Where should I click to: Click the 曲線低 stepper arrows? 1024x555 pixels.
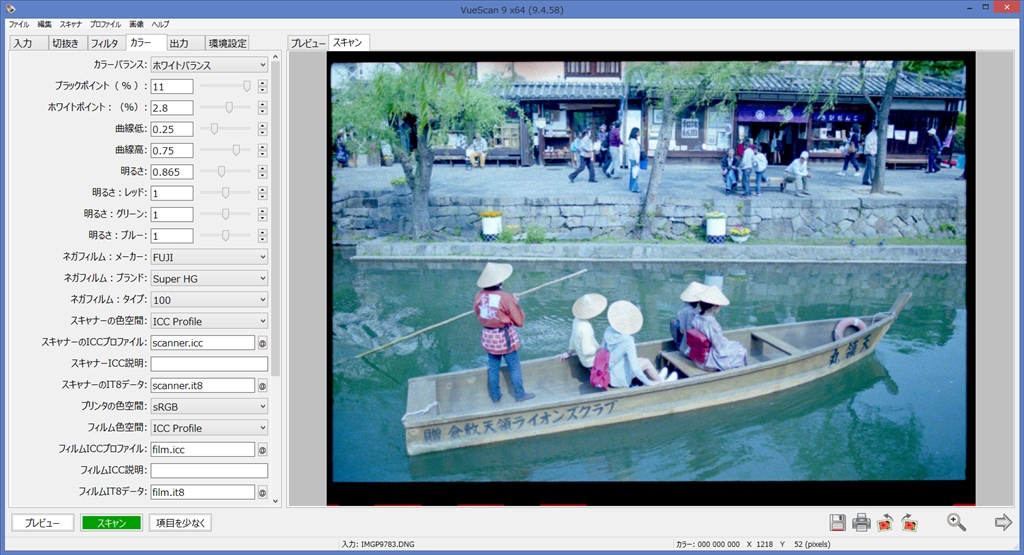pos(262,129)
